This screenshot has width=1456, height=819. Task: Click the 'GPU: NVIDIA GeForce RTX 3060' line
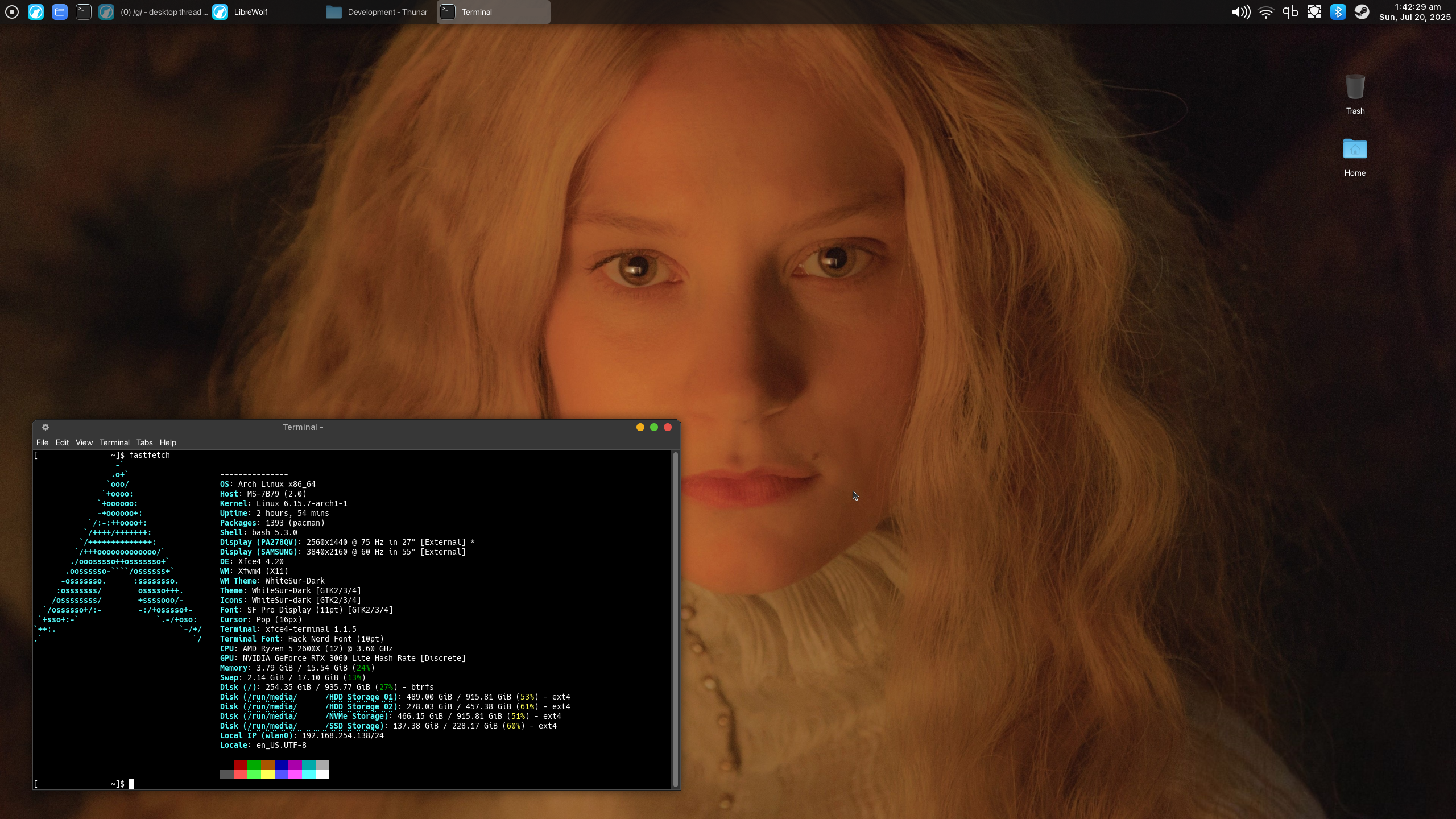click(x=343, y=658)
